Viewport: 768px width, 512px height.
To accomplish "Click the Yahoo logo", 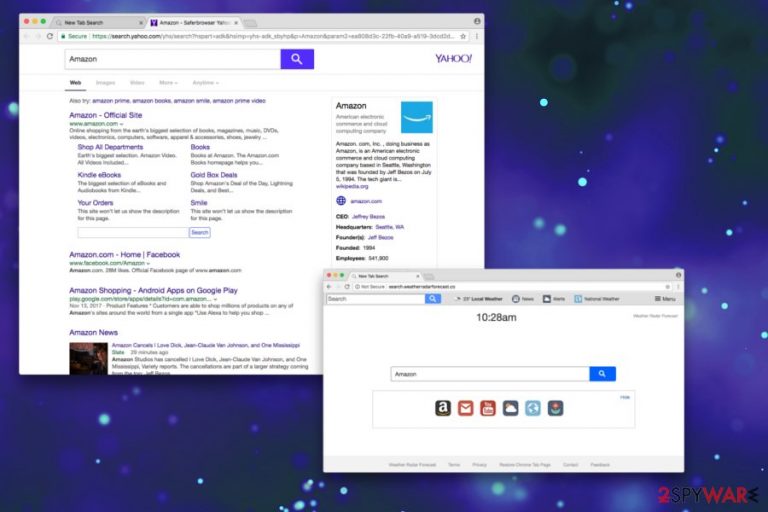I will click(x=454, y=59).
